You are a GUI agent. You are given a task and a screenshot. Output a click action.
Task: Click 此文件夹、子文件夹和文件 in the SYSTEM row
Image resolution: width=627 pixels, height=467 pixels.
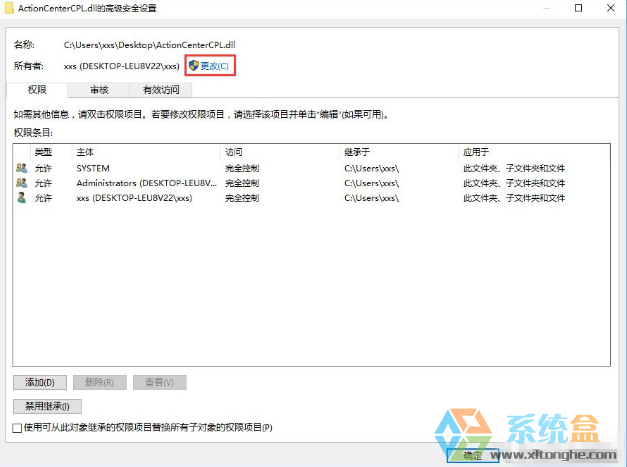click(x=514, y=168)
